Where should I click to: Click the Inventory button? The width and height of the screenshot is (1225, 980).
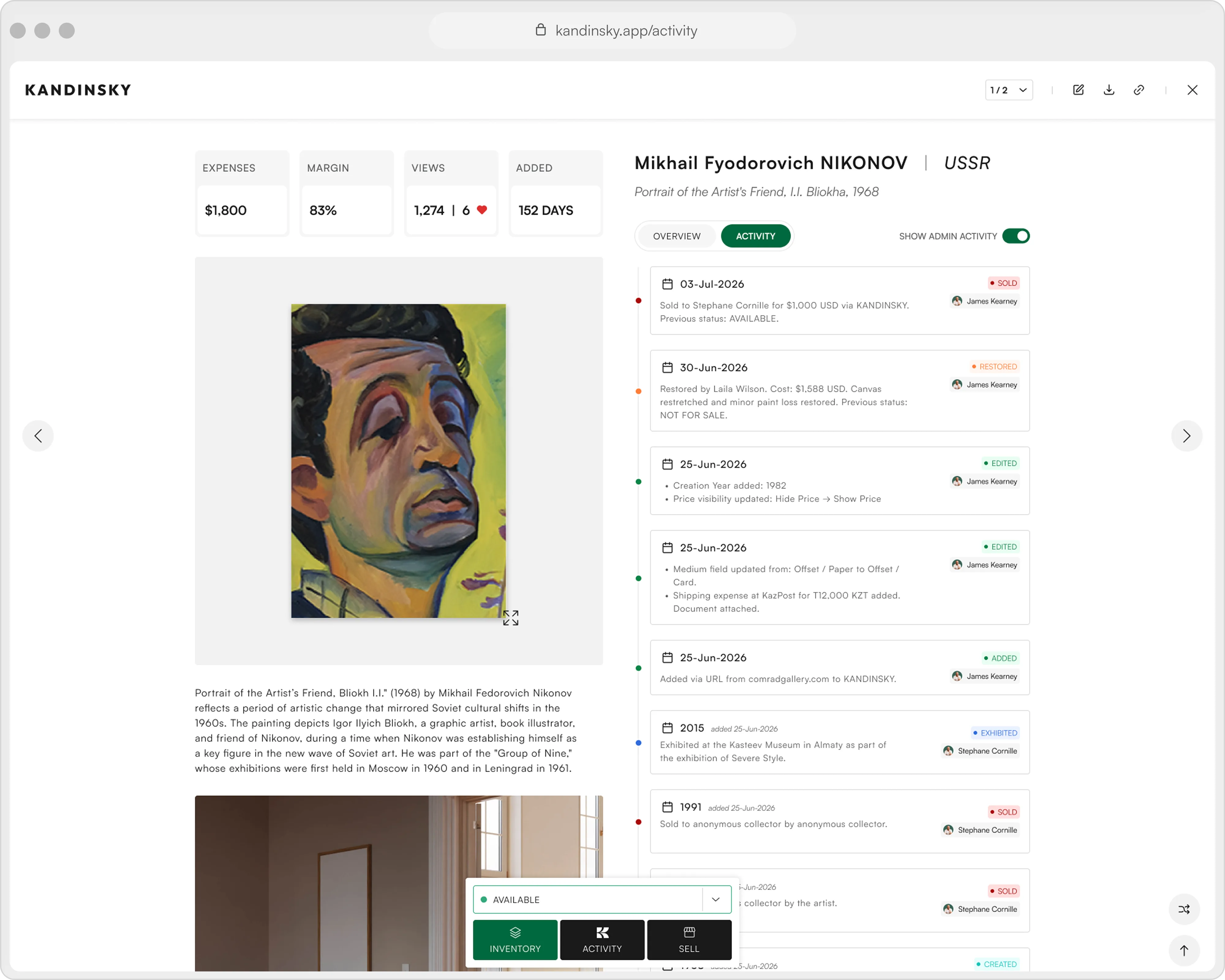click(x=515, y=940)
